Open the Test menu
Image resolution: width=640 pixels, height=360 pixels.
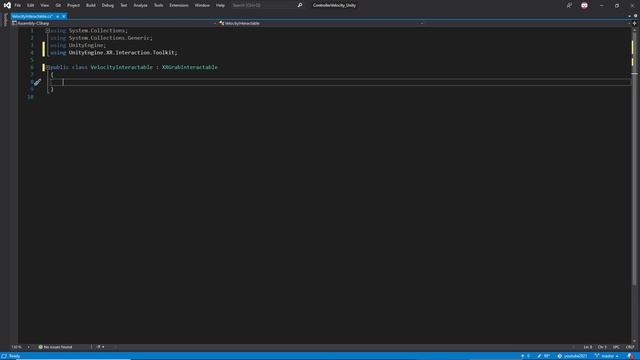(124, 5)
